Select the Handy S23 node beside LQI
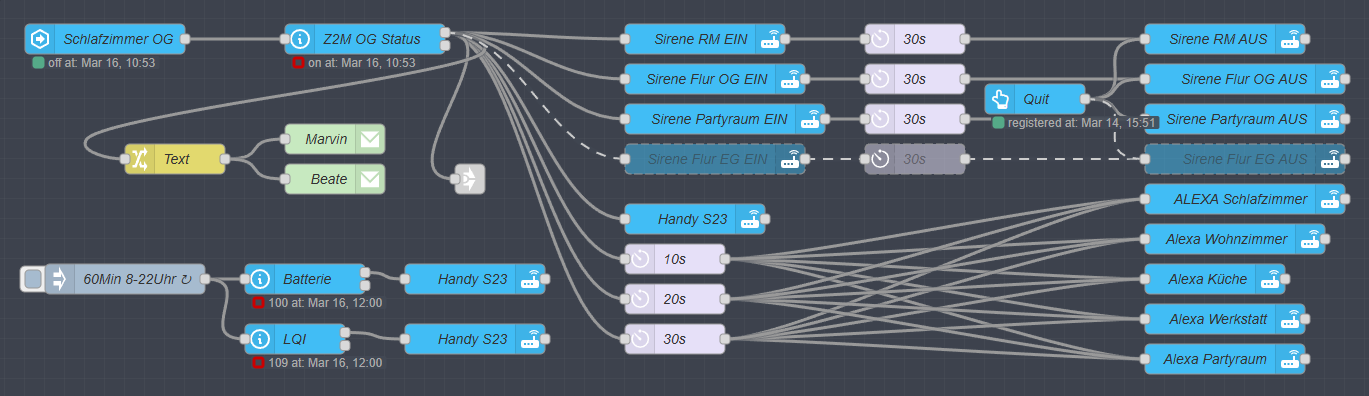1369x396 pixels. coord(475,339)
